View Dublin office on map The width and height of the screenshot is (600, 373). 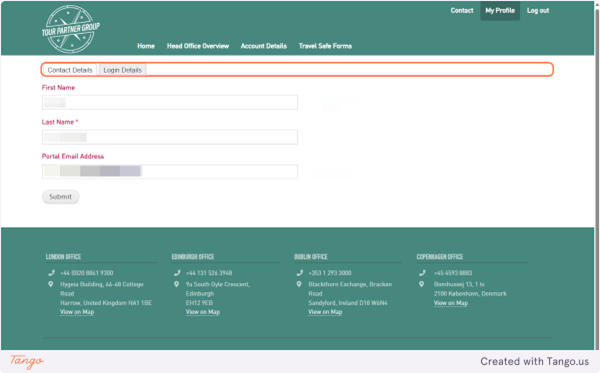pyautogui.click(x=325, y=312)
